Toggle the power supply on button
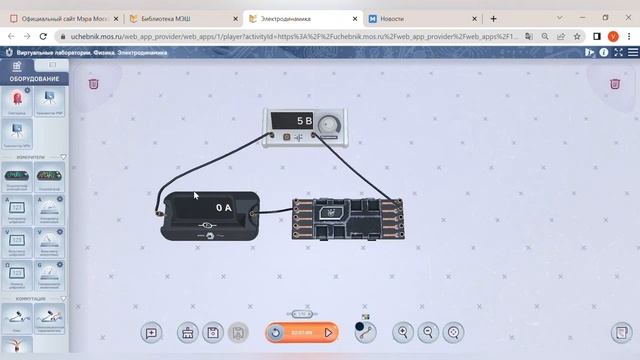This screenshot has height=360, width=640. 287,137
